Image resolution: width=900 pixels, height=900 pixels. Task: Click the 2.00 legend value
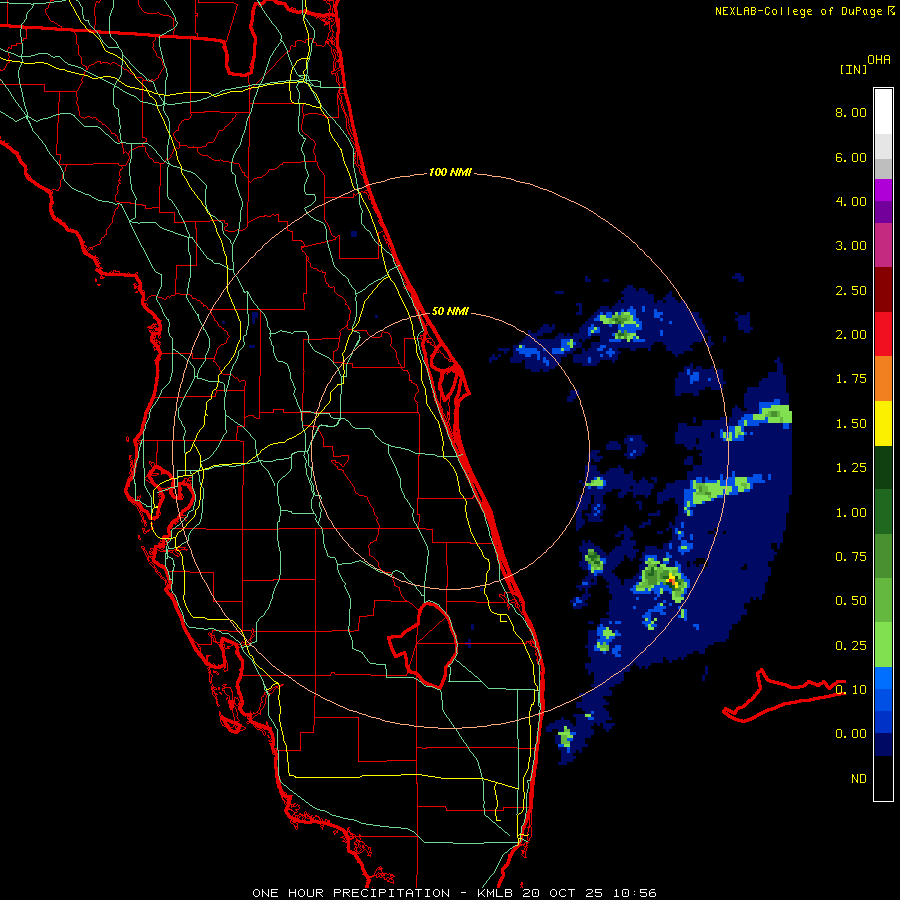pos(851,335)
